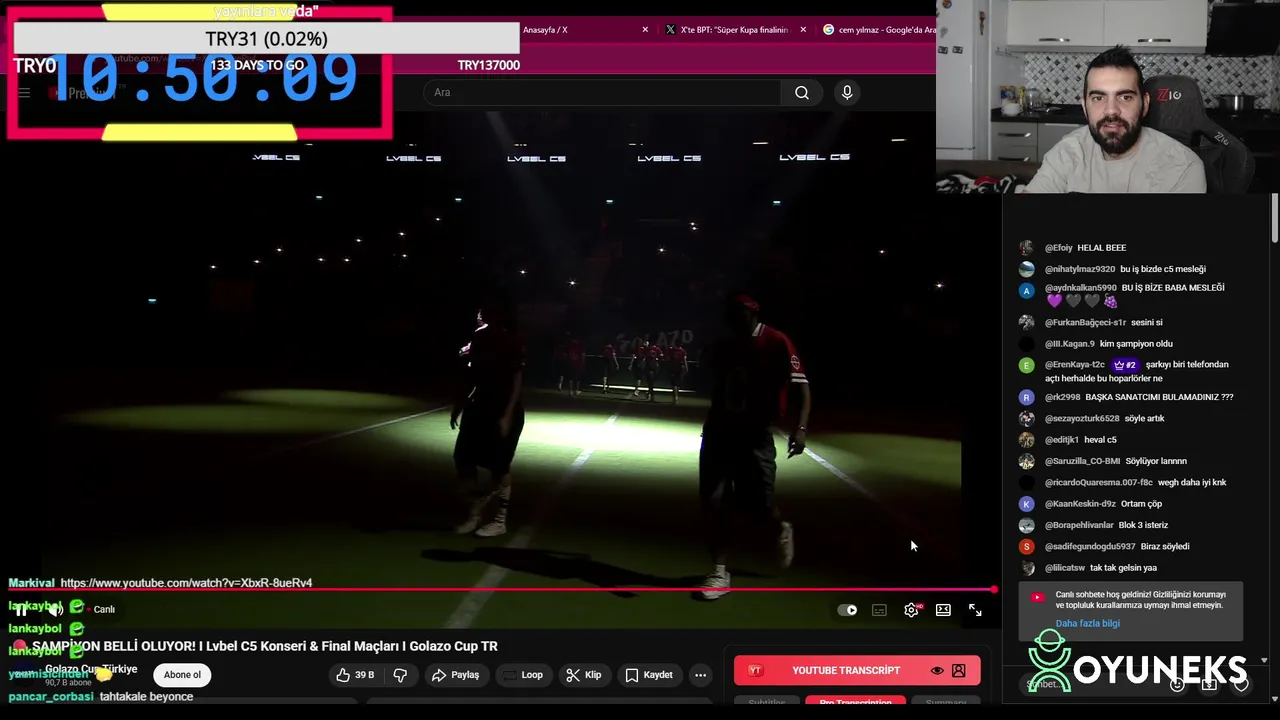This screenshot has height=720, width=1280.
Task: Click @rk2998 avatar in chat
Action: click(x=1026, y=398)
